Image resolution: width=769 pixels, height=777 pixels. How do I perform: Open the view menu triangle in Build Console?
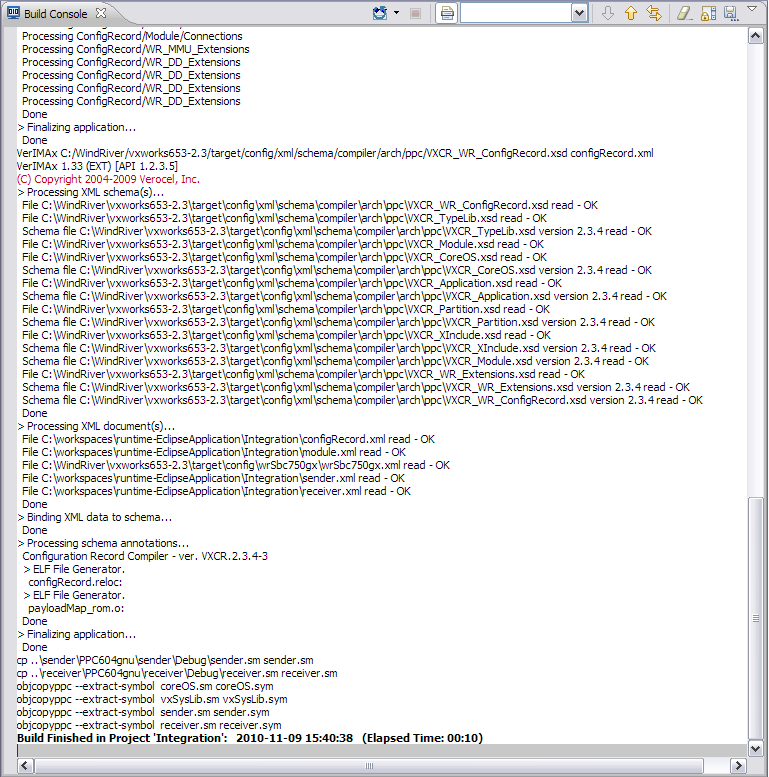point(752,8)
